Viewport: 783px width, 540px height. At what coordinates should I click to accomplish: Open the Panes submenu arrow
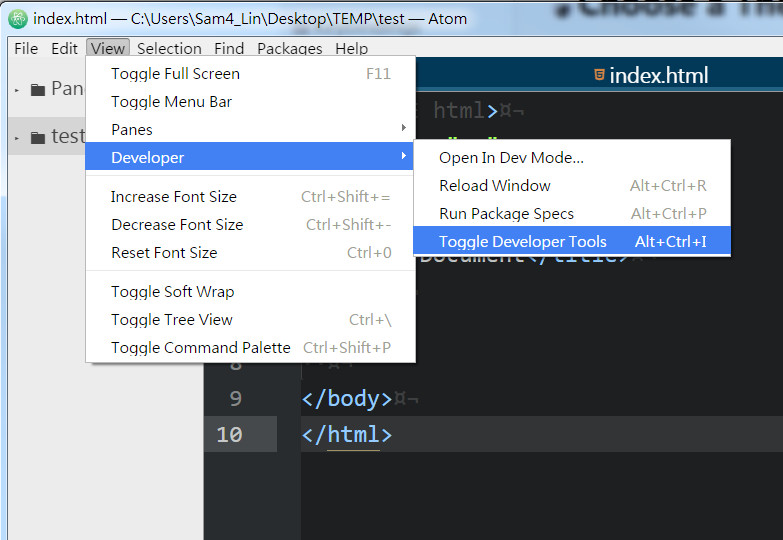[x=403, y=128]
